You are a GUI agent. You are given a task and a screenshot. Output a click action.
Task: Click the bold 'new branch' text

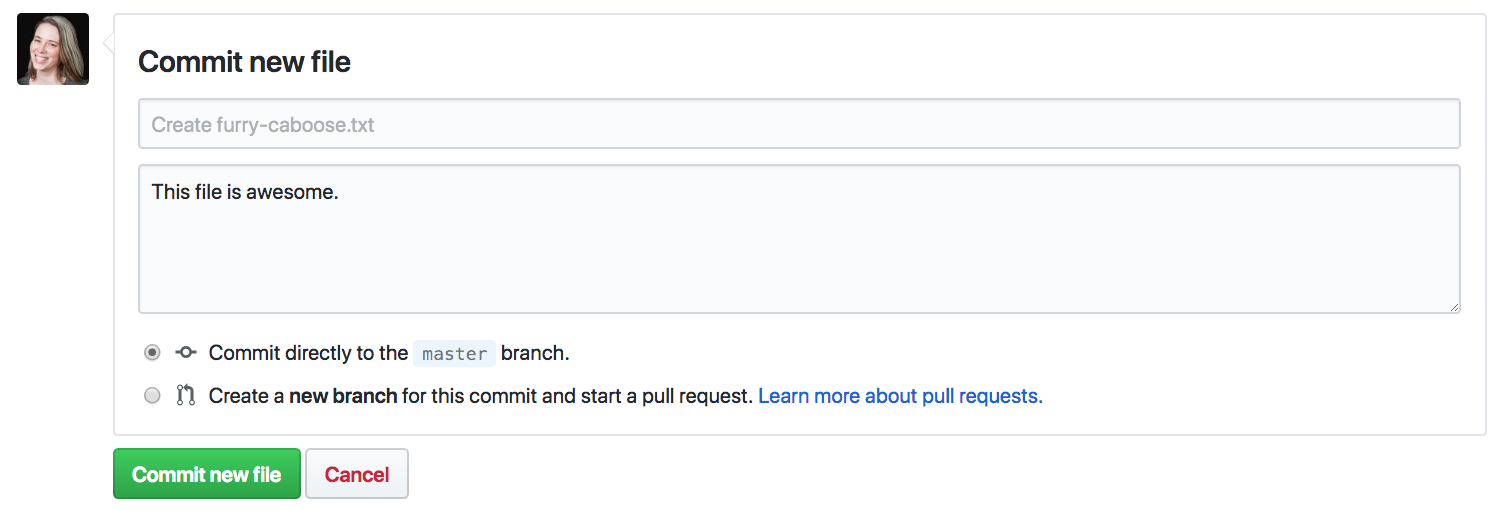[343, 396]
